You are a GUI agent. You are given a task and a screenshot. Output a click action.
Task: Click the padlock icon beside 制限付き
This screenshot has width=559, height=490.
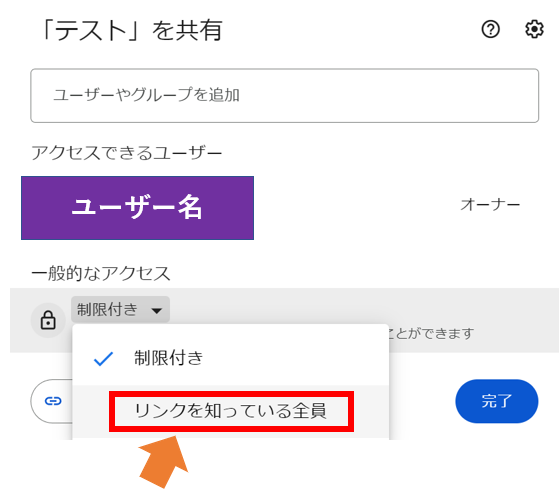(x=48, y=320)
